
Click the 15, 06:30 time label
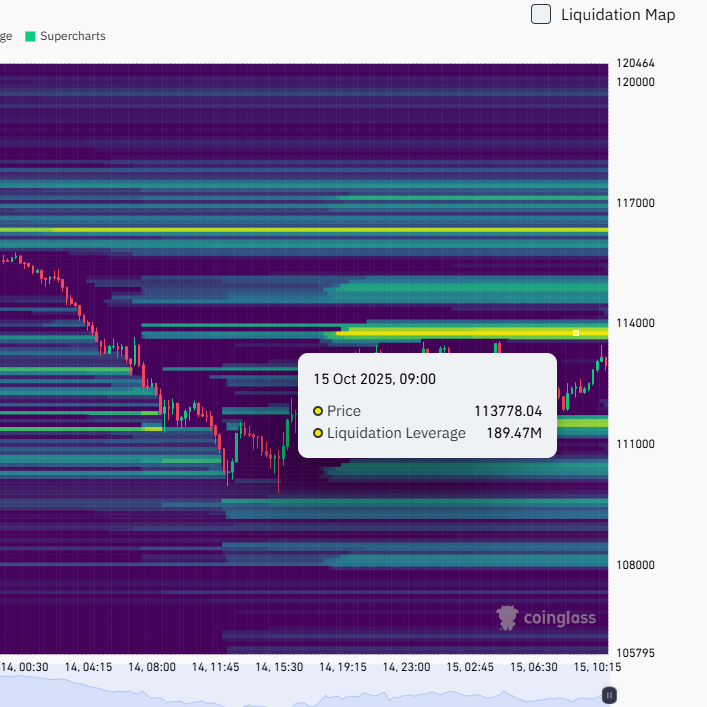click(x=534, y=667)
